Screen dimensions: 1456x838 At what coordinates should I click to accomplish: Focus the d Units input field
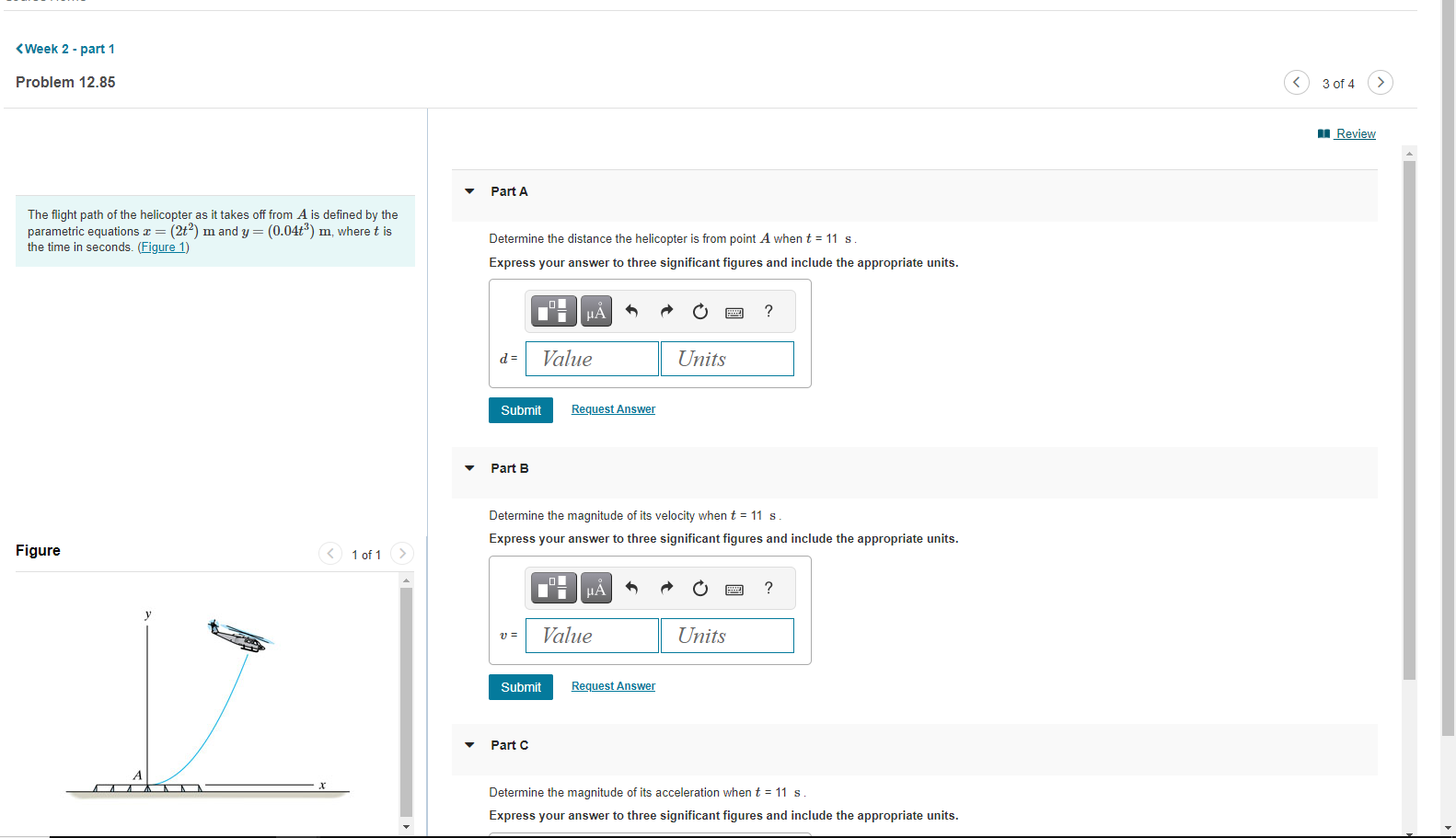[727, 359]
